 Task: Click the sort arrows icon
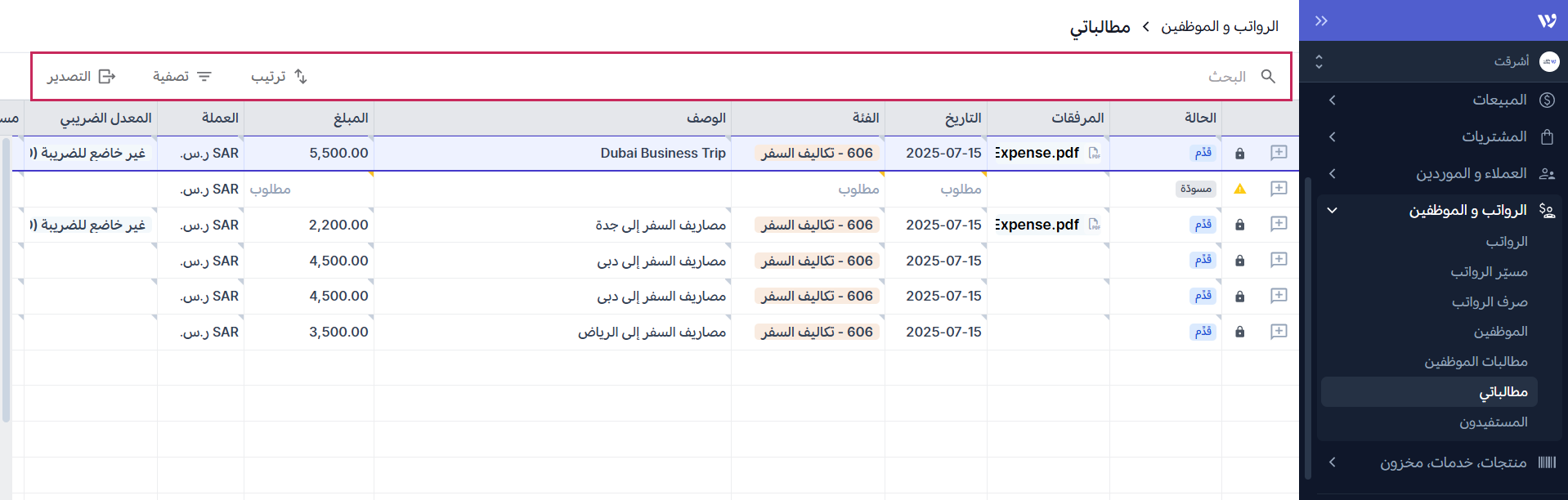[x=301, y=76]
